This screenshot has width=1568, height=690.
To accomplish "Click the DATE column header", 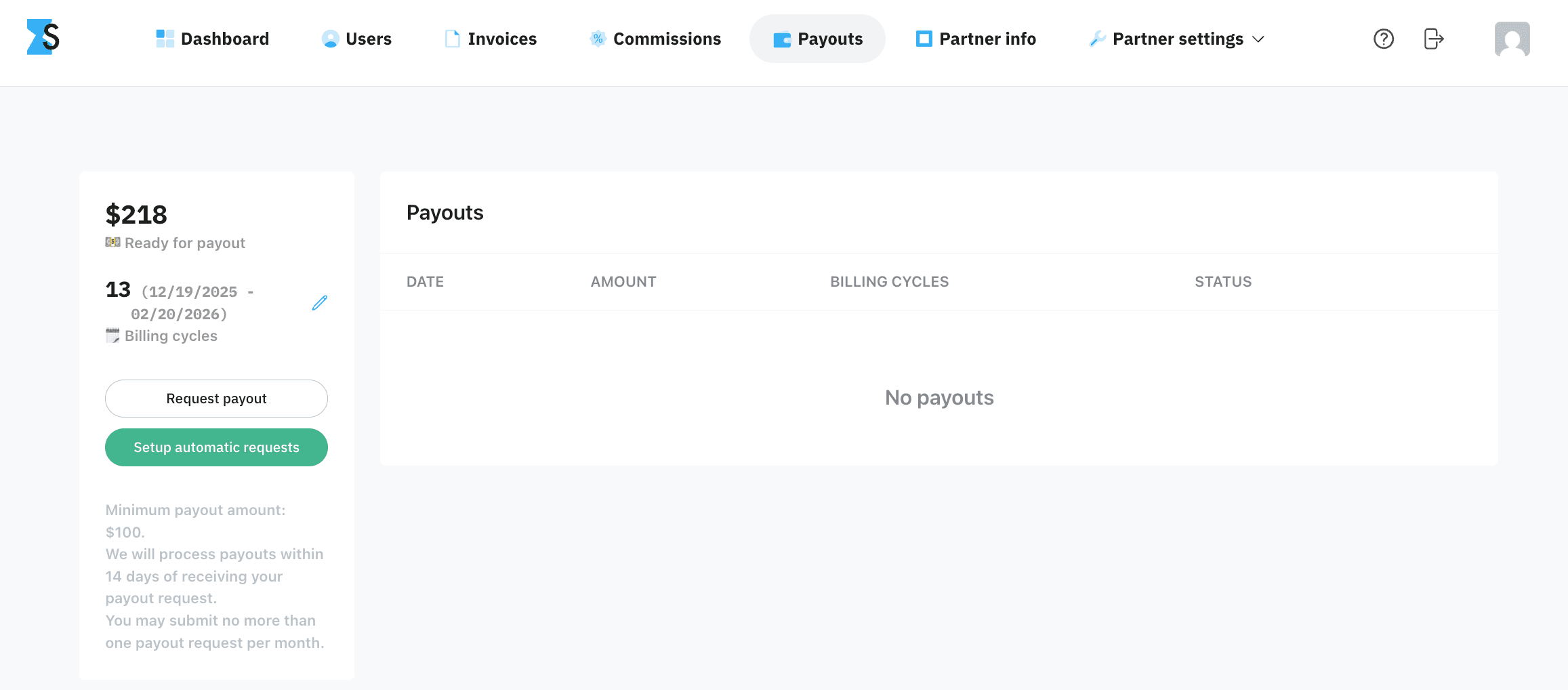I will point(425,281).
